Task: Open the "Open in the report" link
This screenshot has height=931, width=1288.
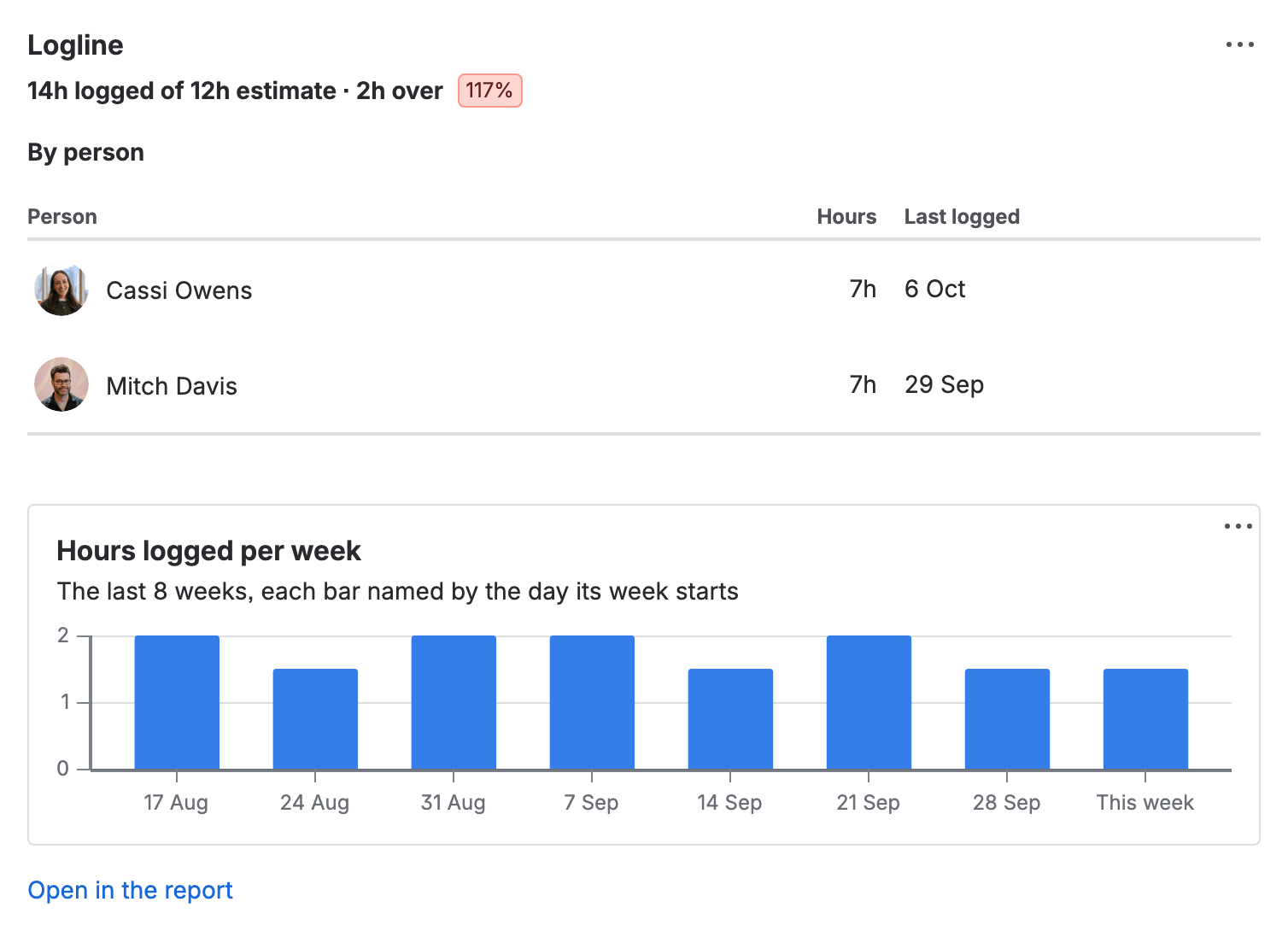Action: tap(130, 890)
